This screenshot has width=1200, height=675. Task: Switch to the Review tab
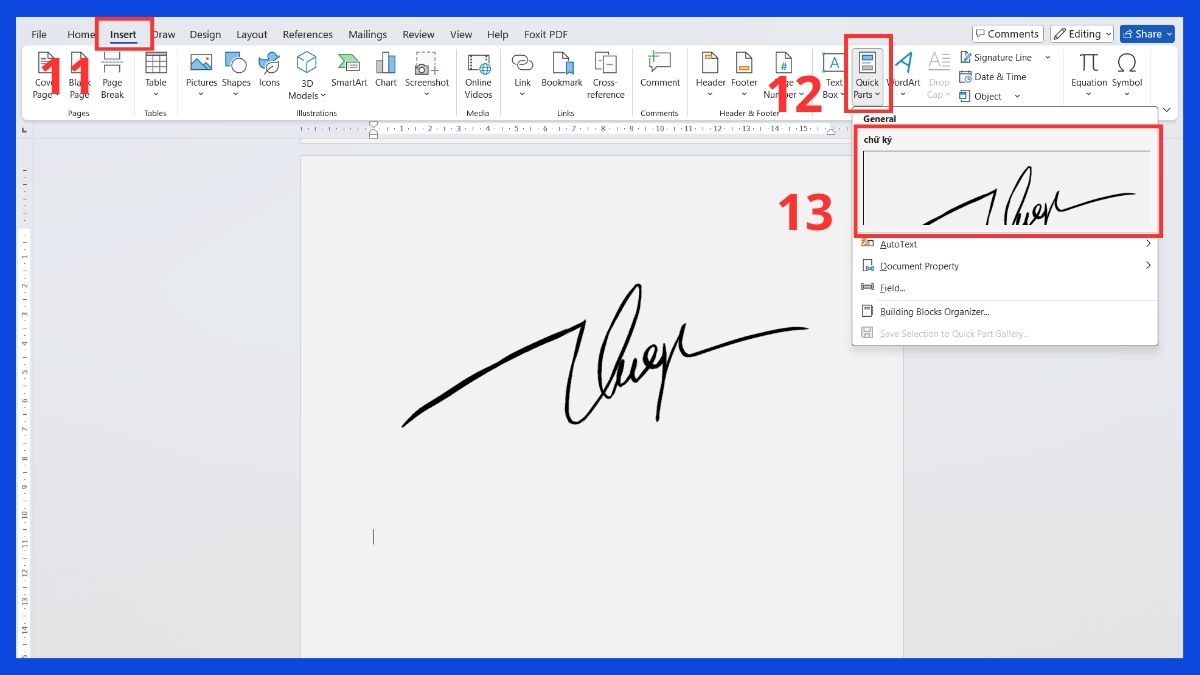click(419, 34)
